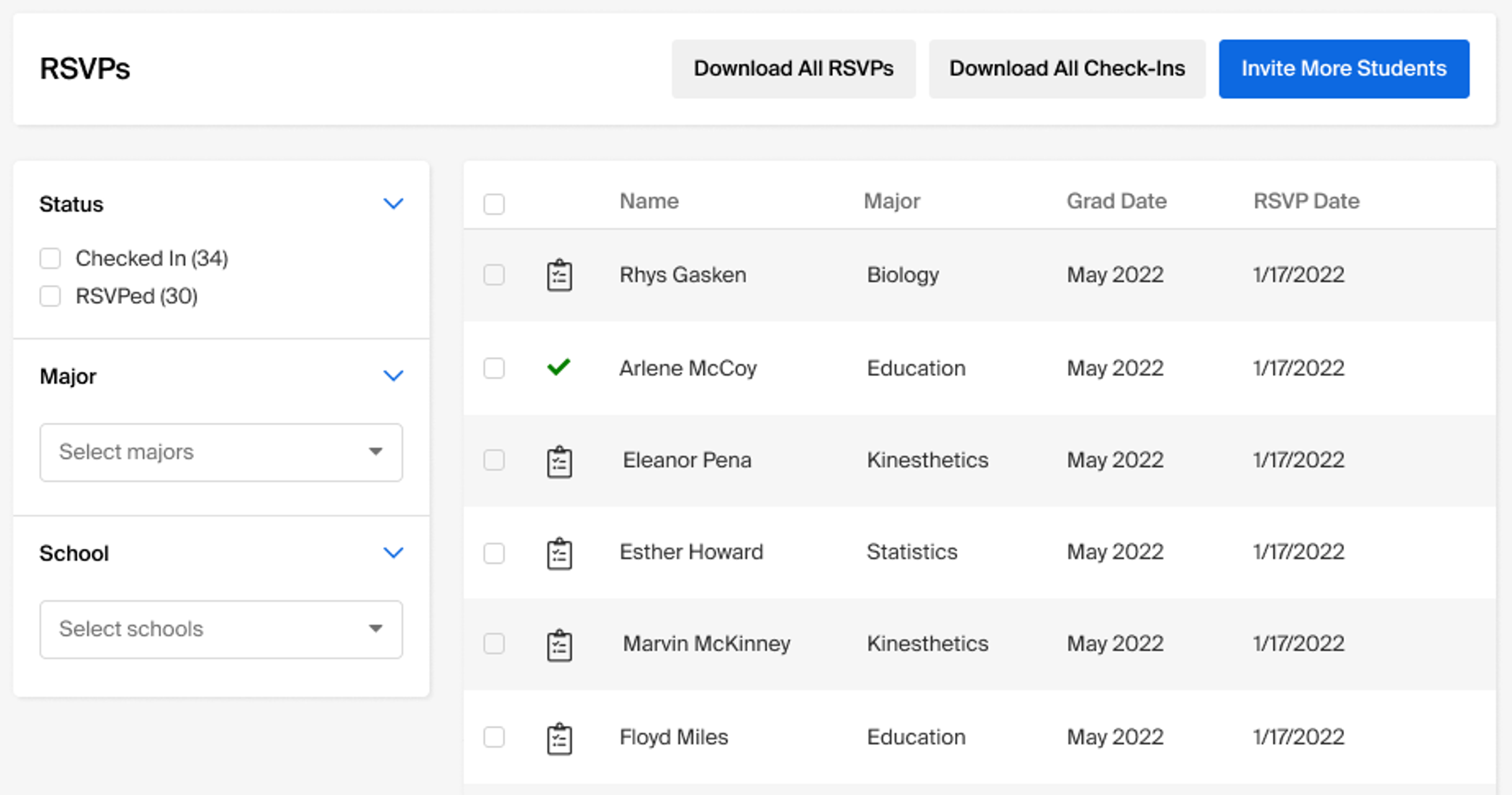Open the Select majors dropdown

pyautogui.click(x=220, y=452)
